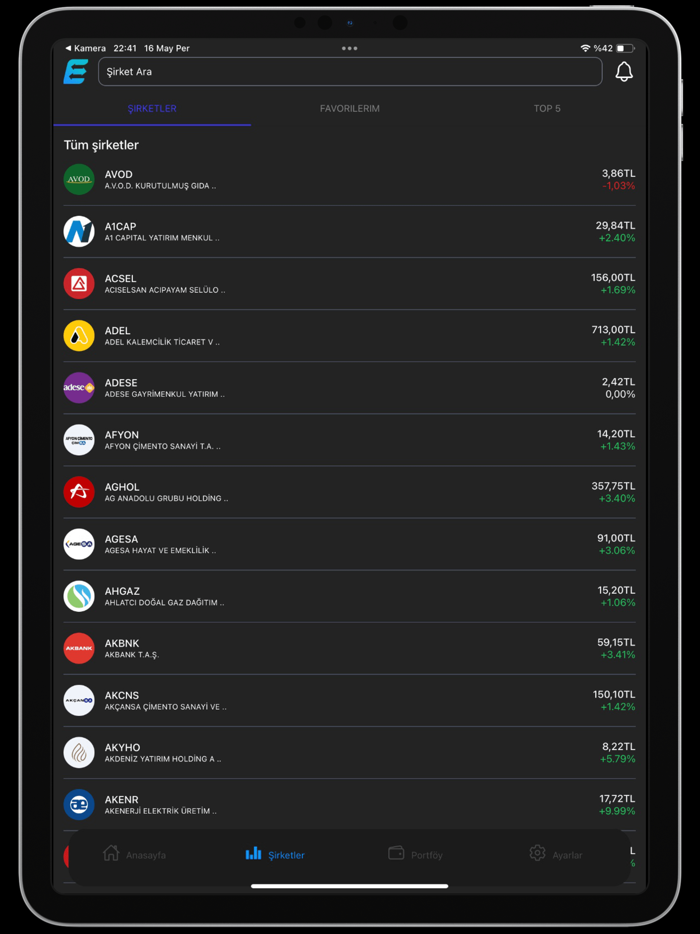The height and width of the screenshot is (934, 700).
Task: Open Portföy from the bottom navigation
Action: click(415, 854)
